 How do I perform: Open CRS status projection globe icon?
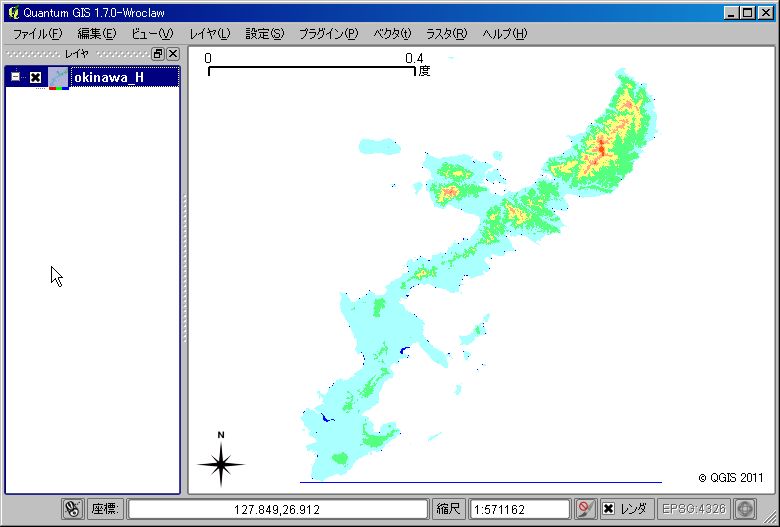[x=745, y=509]
